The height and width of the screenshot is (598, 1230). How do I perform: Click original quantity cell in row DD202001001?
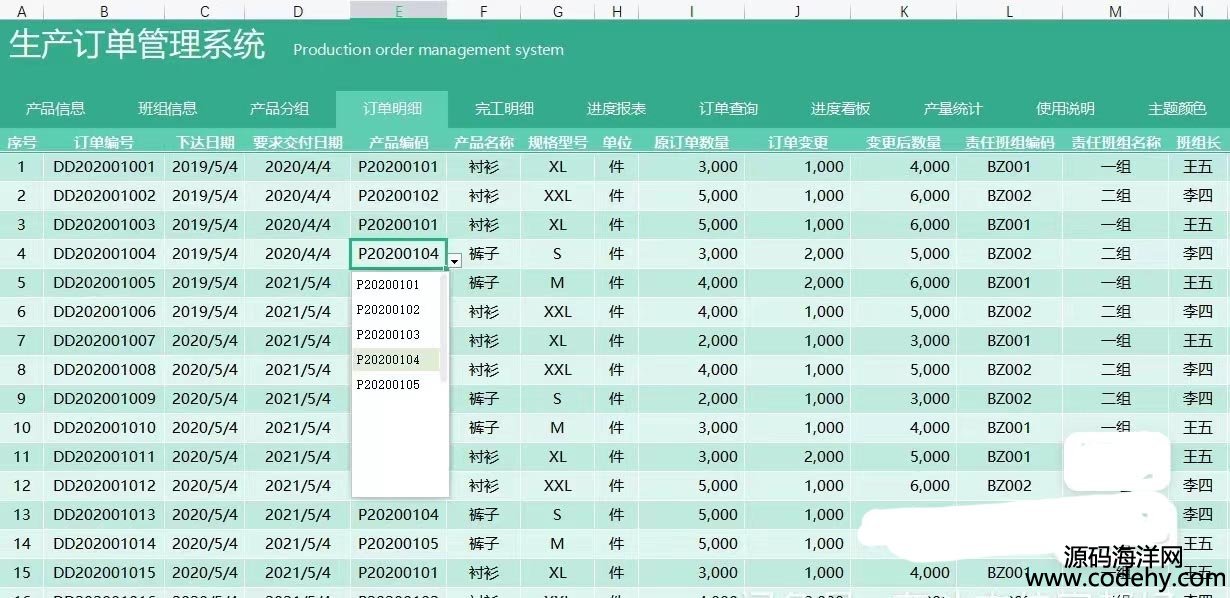[x=692, y=167]
